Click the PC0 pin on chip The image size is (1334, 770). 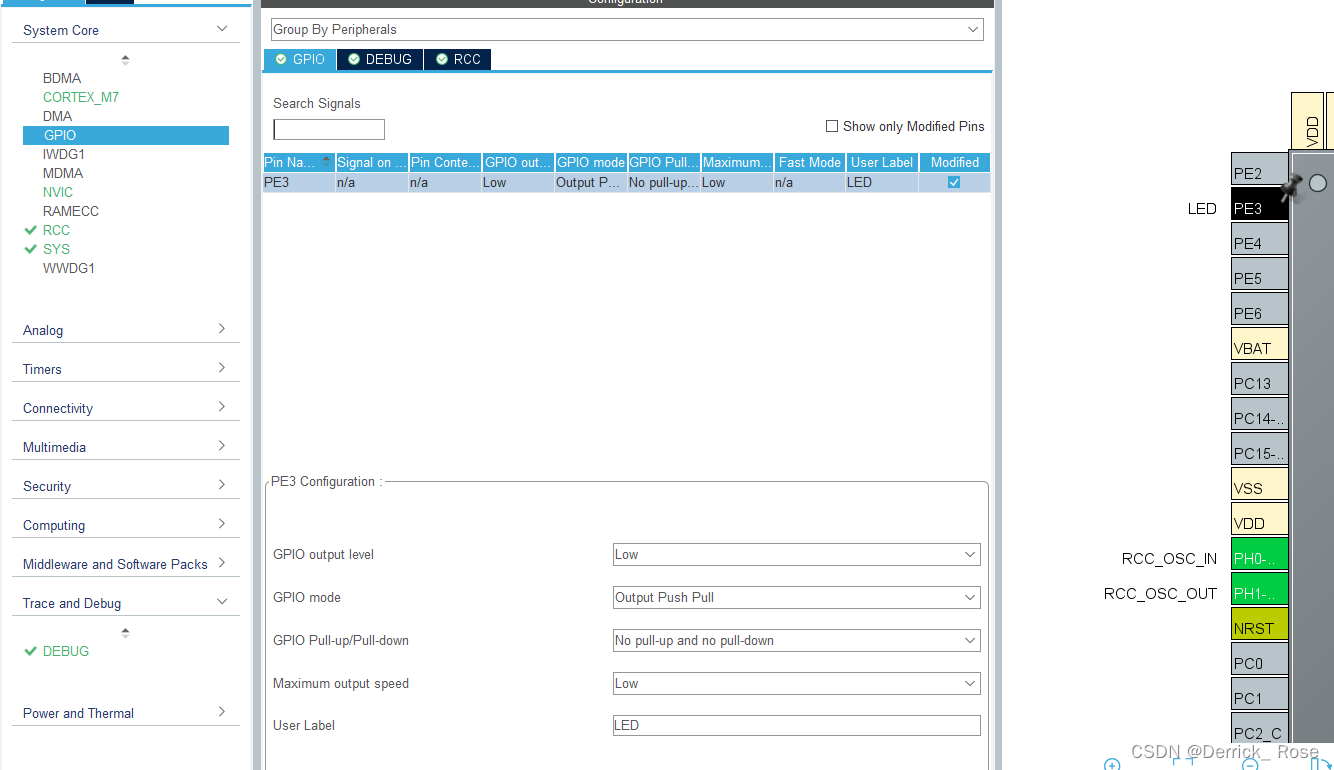click(x=1259, y=660)
